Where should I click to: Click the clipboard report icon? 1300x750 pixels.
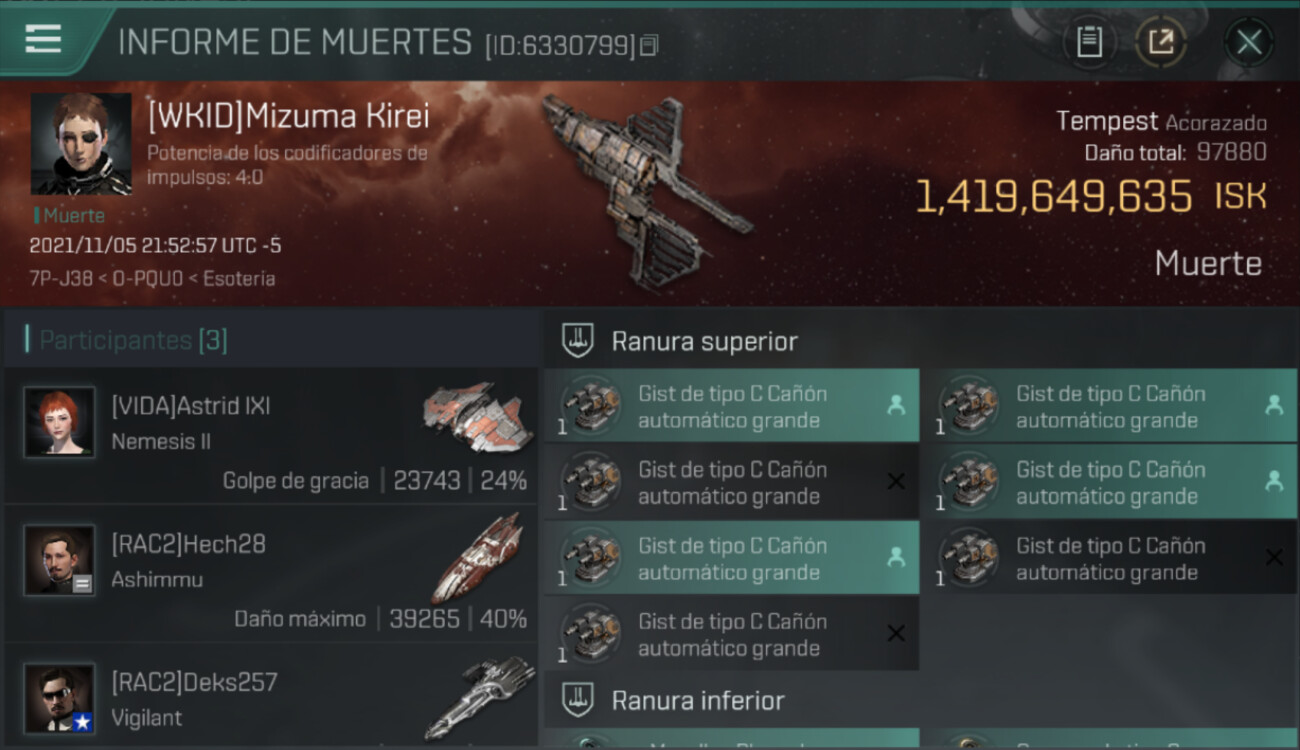(1089, 42)
